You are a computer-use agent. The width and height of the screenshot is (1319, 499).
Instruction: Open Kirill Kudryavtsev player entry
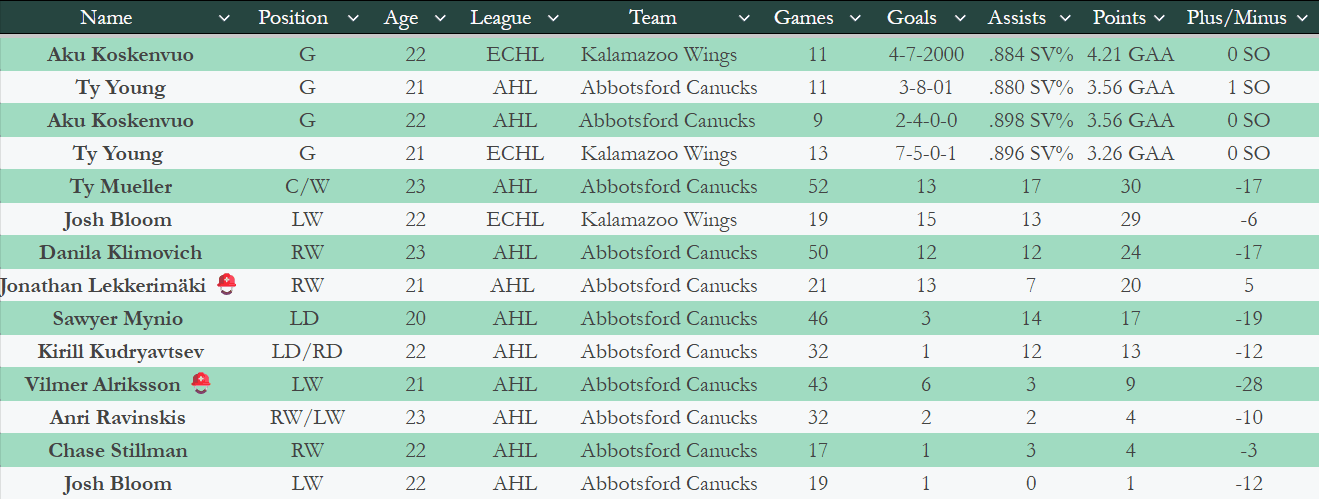[x=120, y=352]
